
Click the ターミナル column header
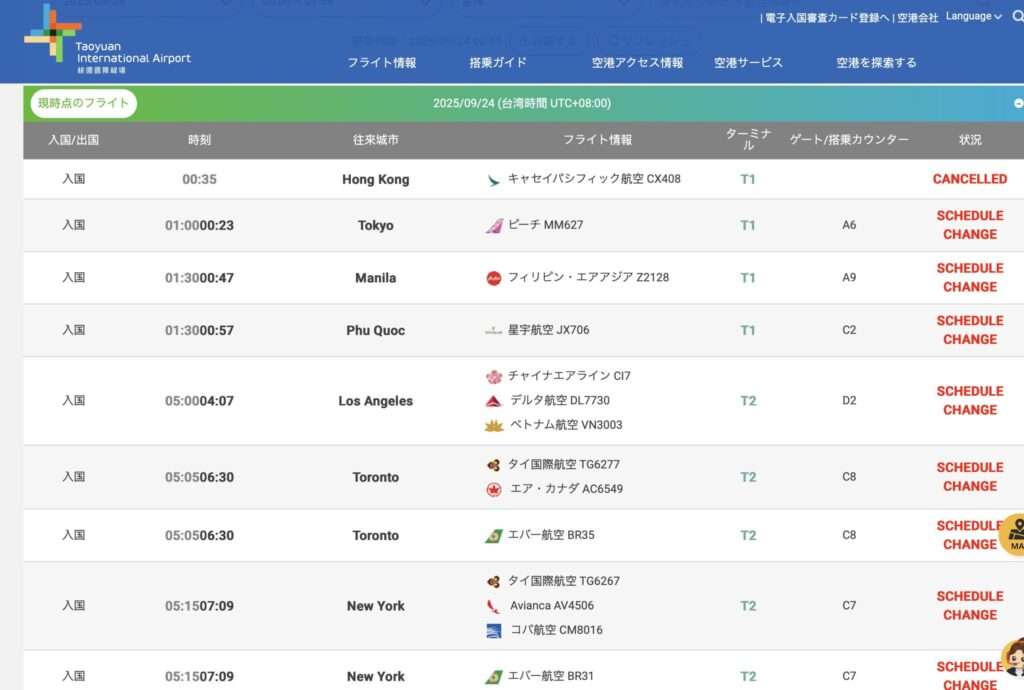pyautogui.click(x=748, y=139)
